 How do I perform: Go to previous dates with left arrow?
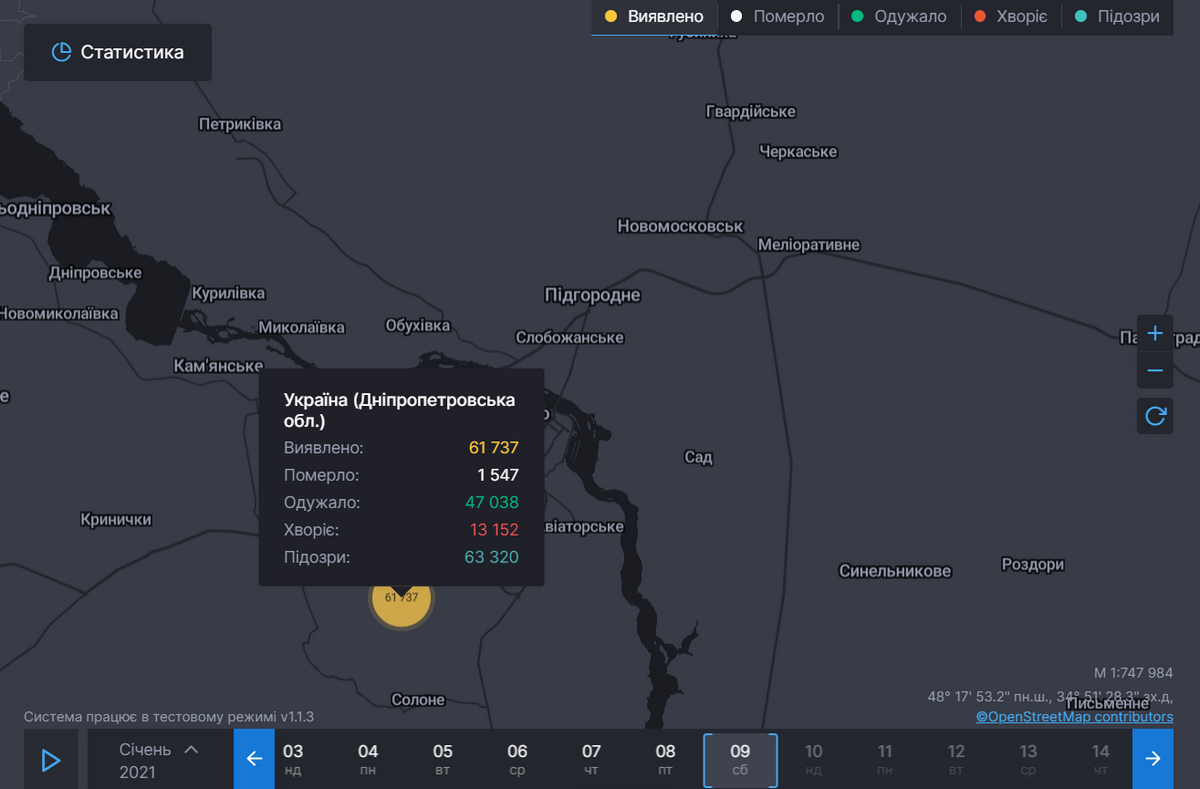[254, 759]
